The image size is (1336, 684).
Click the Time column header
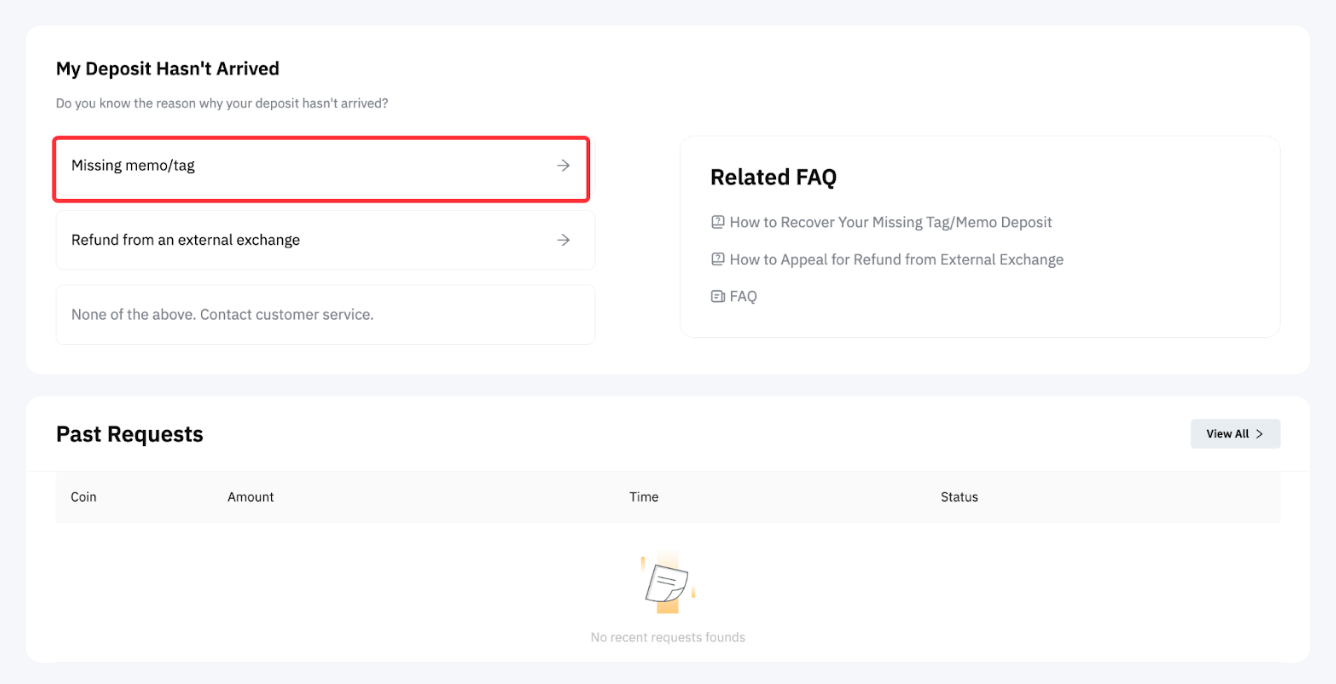644,497
